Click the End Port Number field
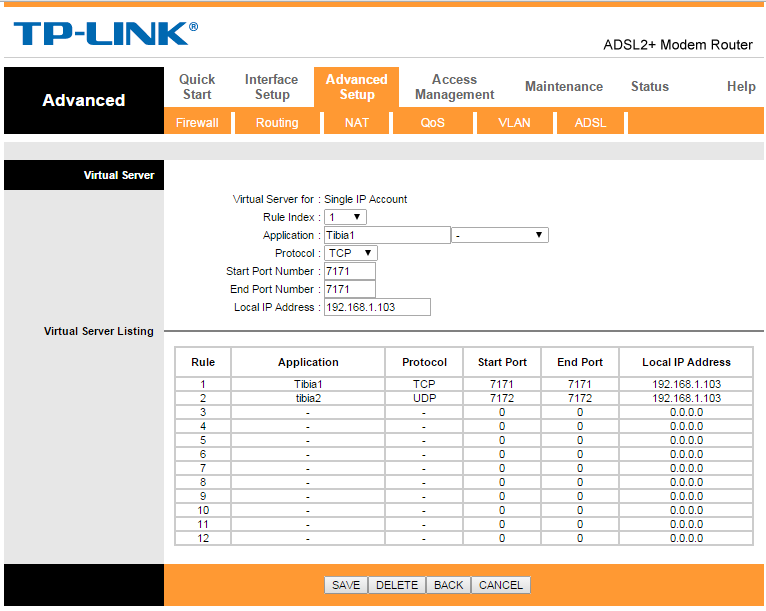The image size is (766, 611). [x=350, y=289]
